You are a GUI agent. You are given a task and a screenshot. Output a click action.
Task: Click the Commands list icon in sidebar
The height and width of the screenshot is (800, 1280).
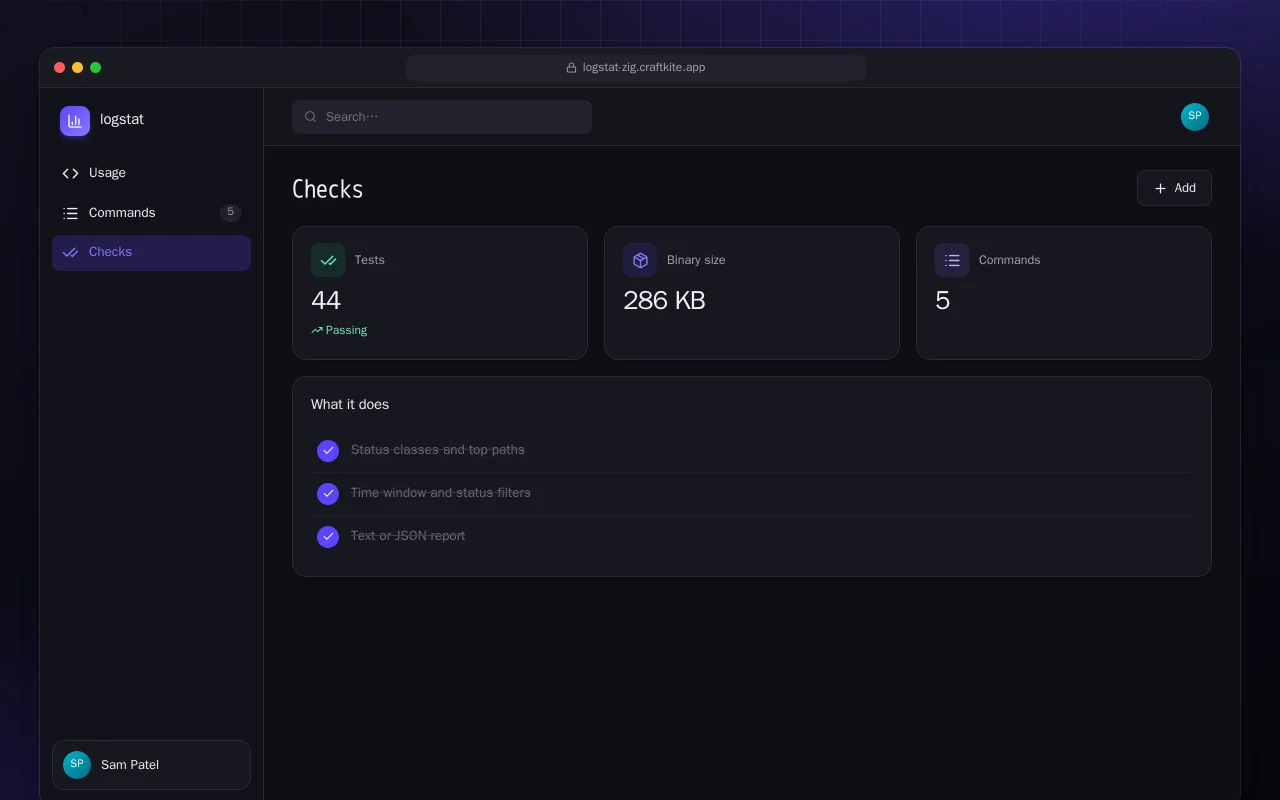click(70, 213)
